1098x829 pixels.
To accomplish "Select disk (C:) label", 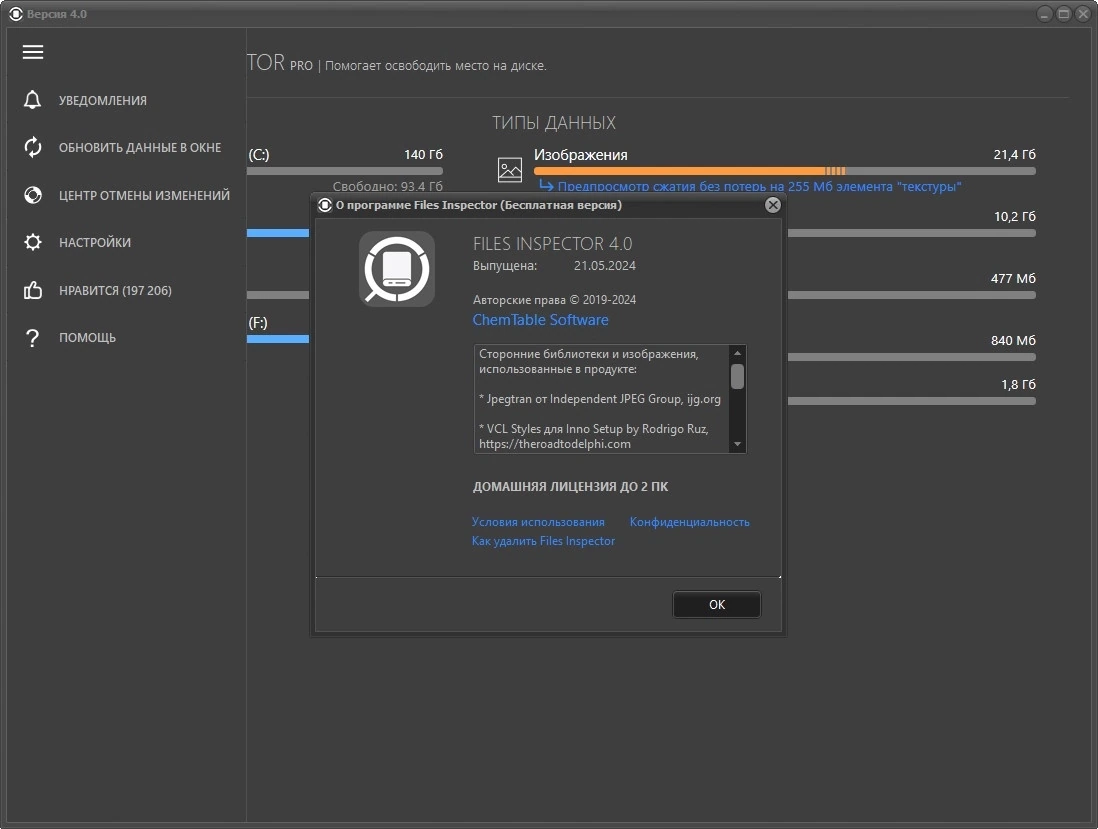I will pos(258,155).
